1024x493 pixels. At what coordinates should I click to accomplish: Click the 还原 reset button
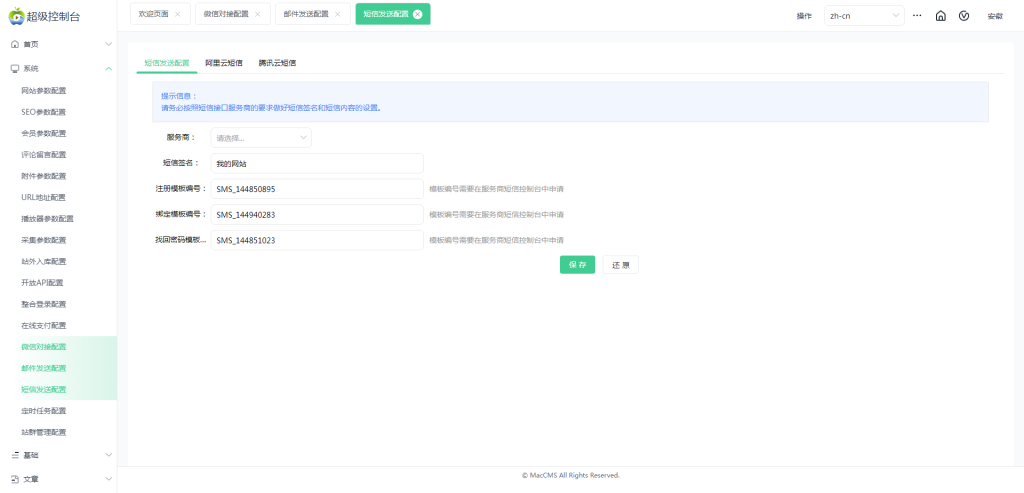pyautogui.click(x=620, y=265)
